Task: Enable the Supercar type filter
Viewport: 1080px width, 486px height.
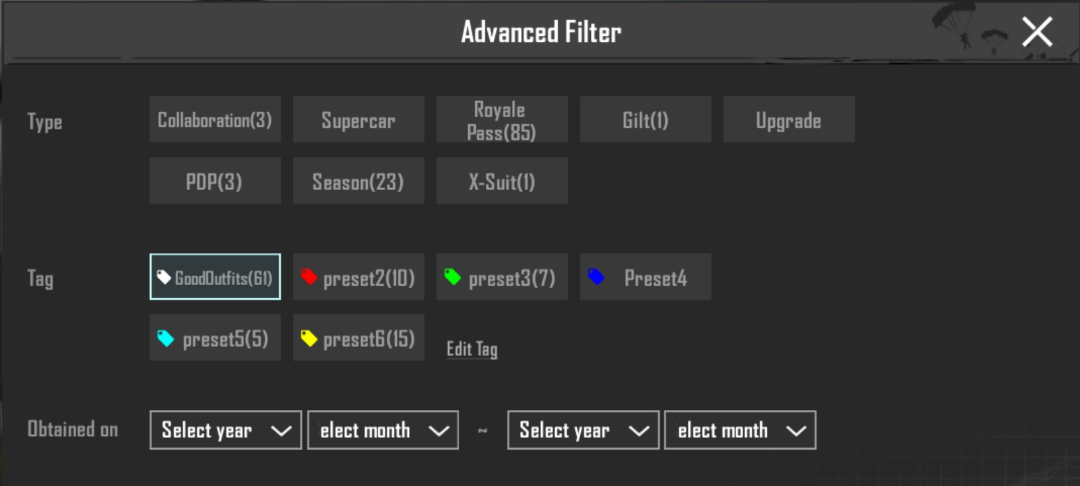Action: [359, 120]
